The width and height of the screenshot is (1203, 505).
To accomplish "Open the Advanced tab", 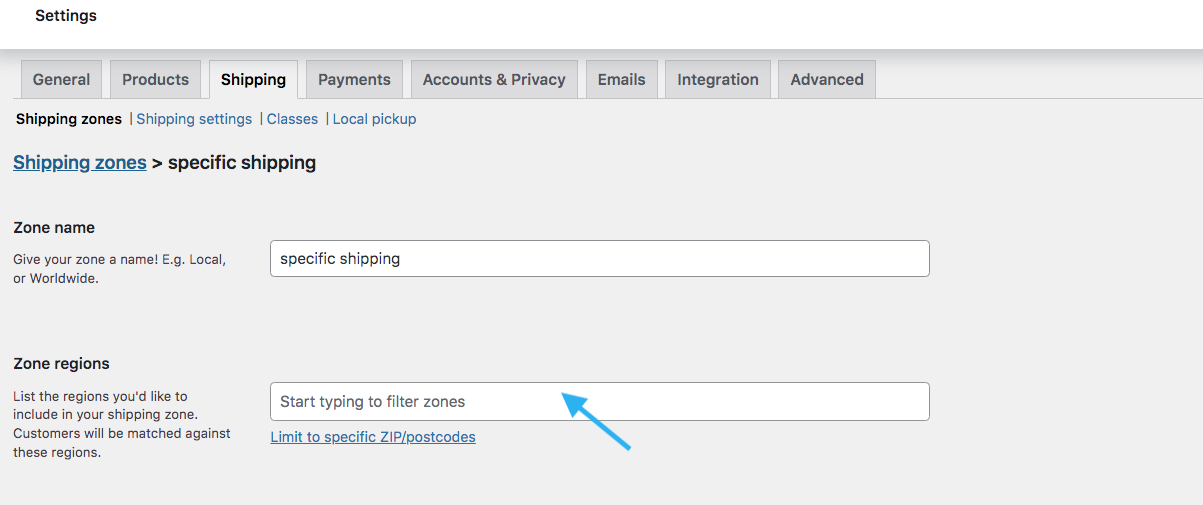I will click(x=827, y=80).
